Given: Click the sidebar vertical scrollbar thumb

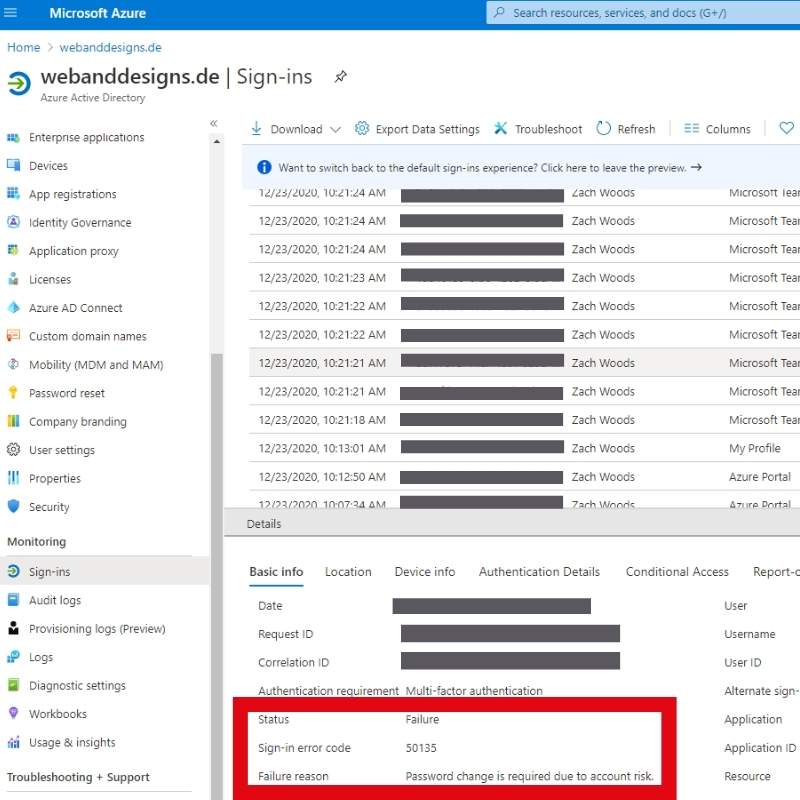Looking at the screenshot, I should [x=217, y=577].
